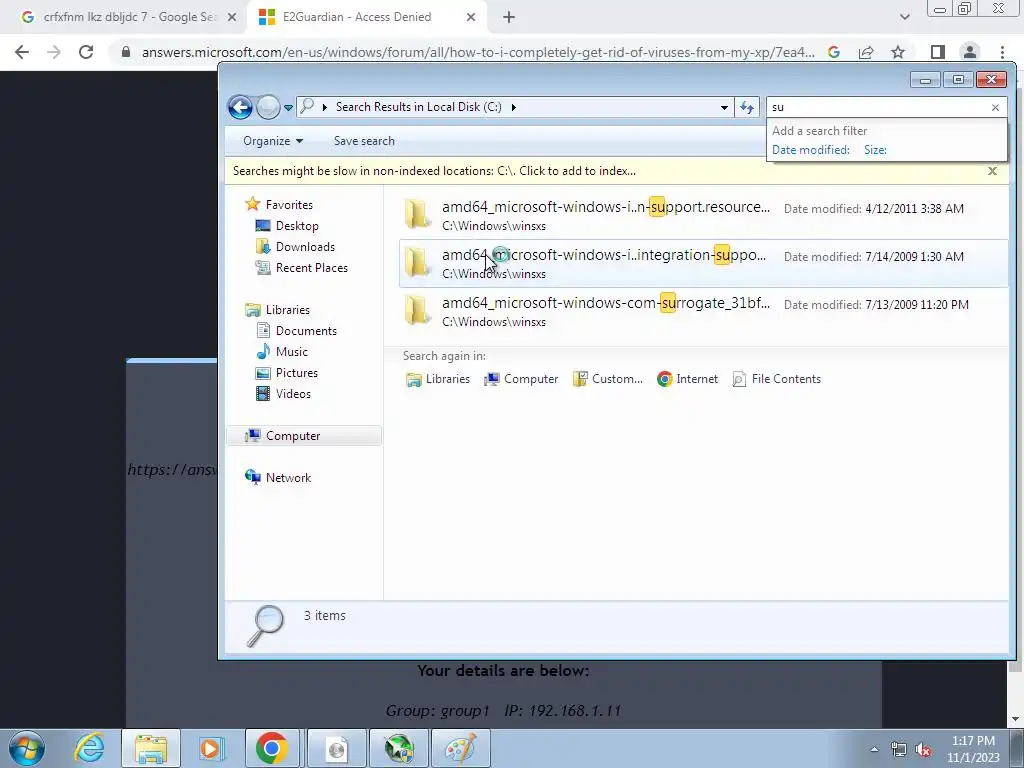Click the muted volume tray icon

(x=923, y=750)
